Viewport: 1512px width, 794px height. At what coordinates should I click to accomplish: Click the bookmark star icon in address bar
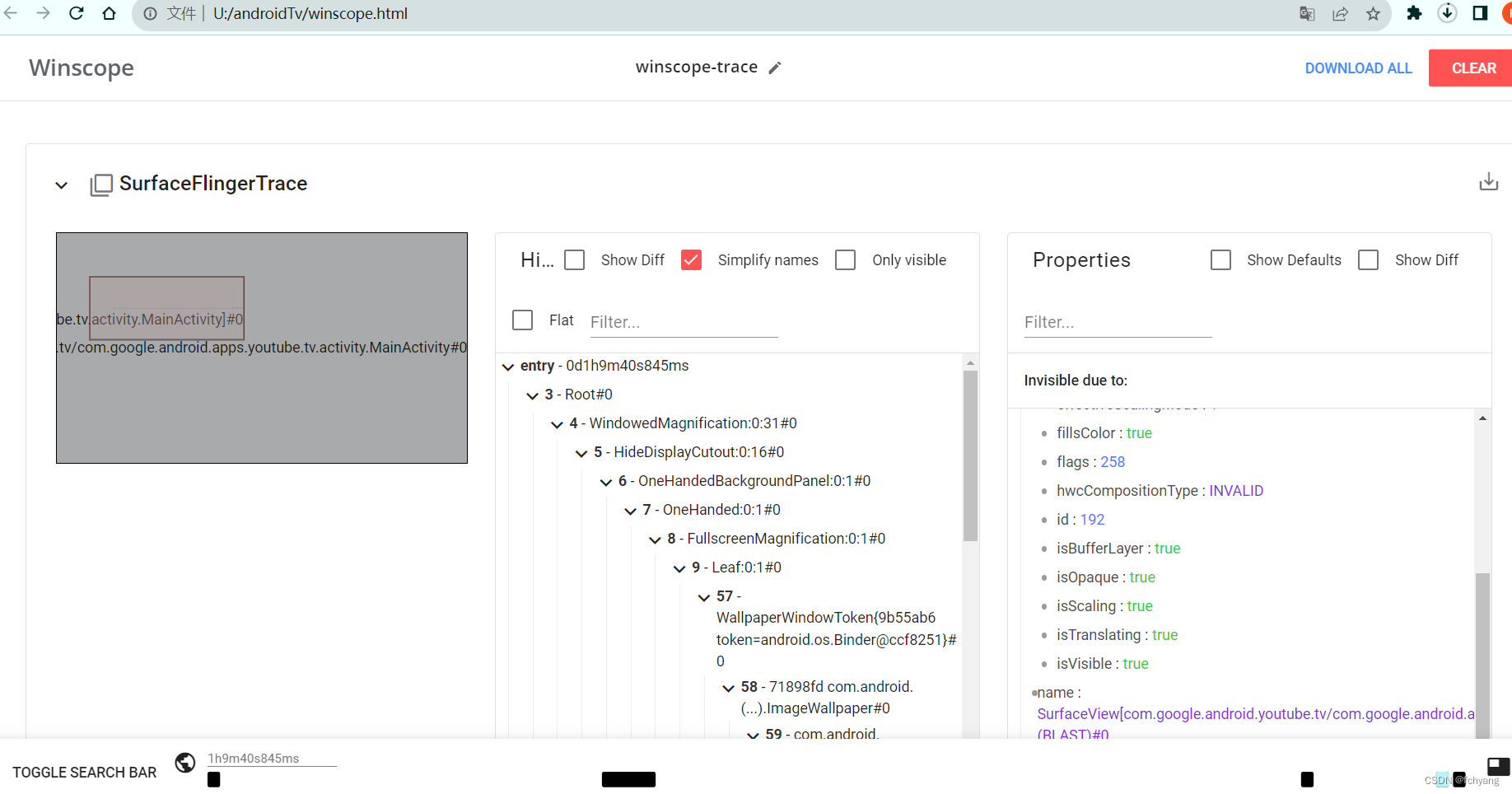click(x=1373, y=13)
